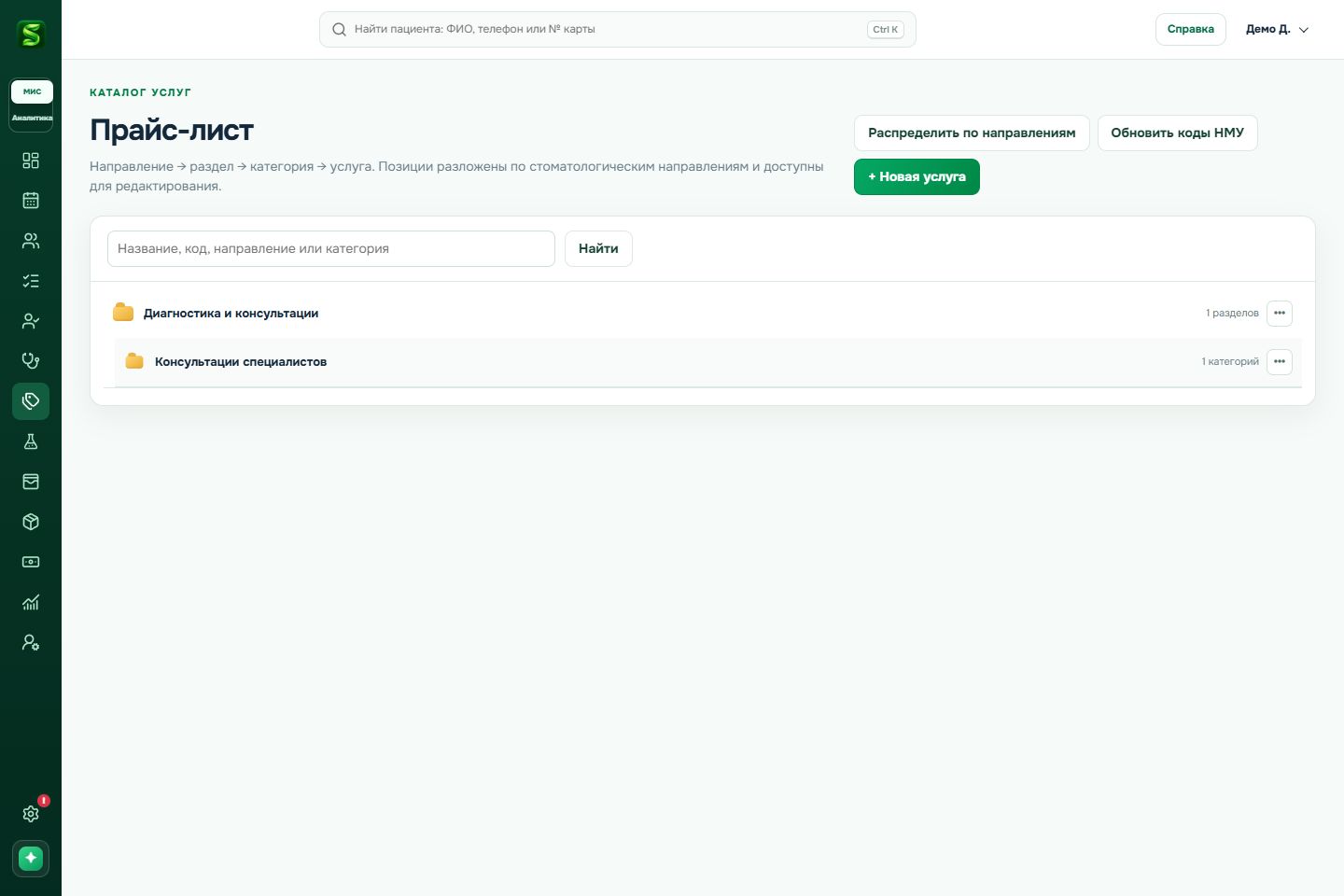Launch the AI assistant sparkle button
Viewport: 1344px width, 896px height.
(31, 859)
